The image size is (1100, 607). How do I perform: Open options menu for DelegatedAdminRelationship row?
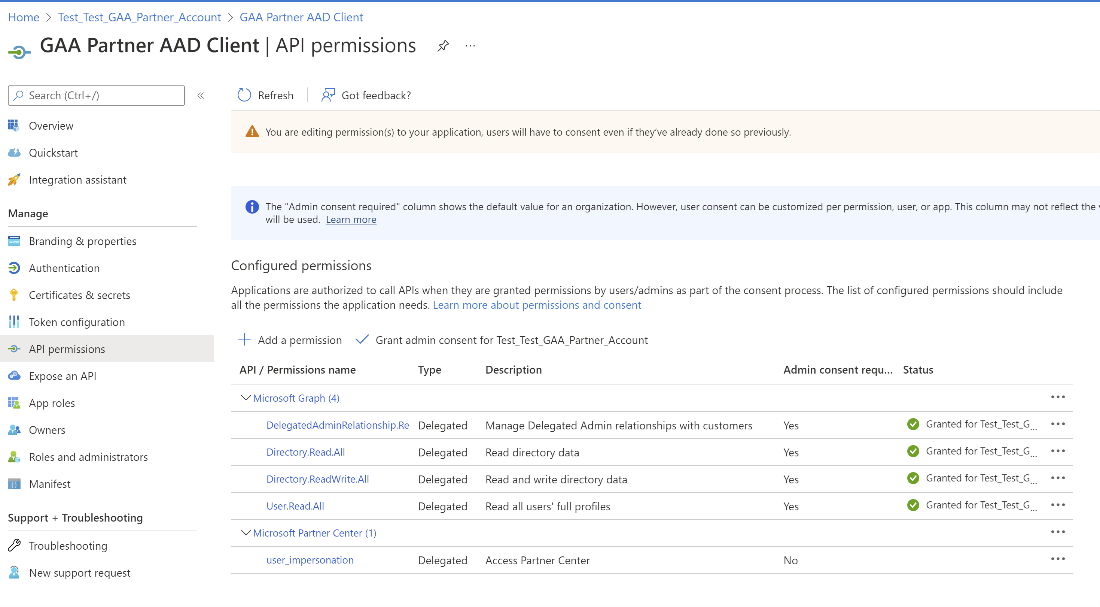coord(1058,424)
